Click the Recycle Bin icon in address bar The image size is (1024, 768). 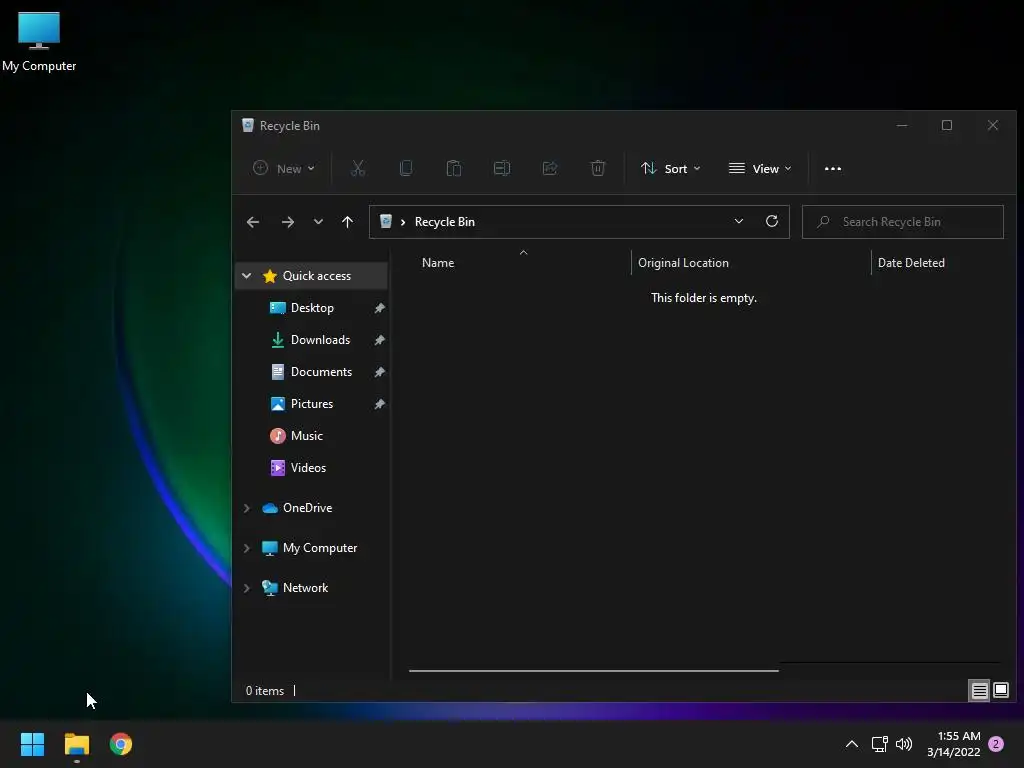(386, 221)
